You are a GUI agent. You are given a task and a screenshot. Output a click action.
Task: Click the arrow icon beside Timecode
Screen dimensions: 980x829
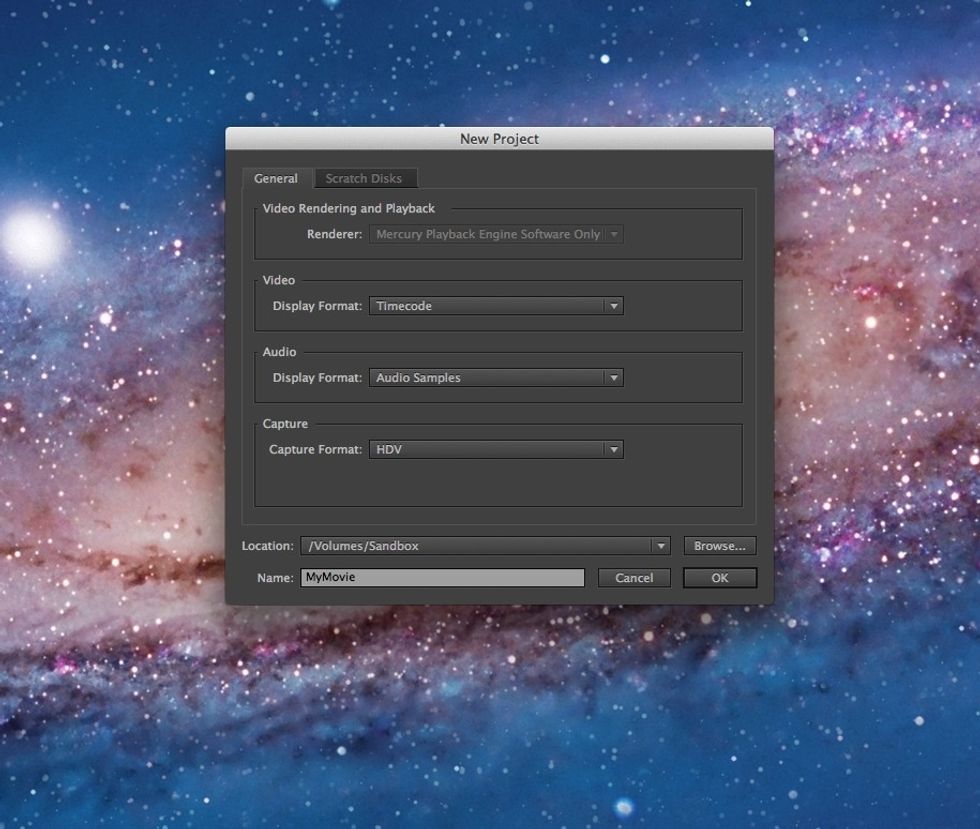614,307
